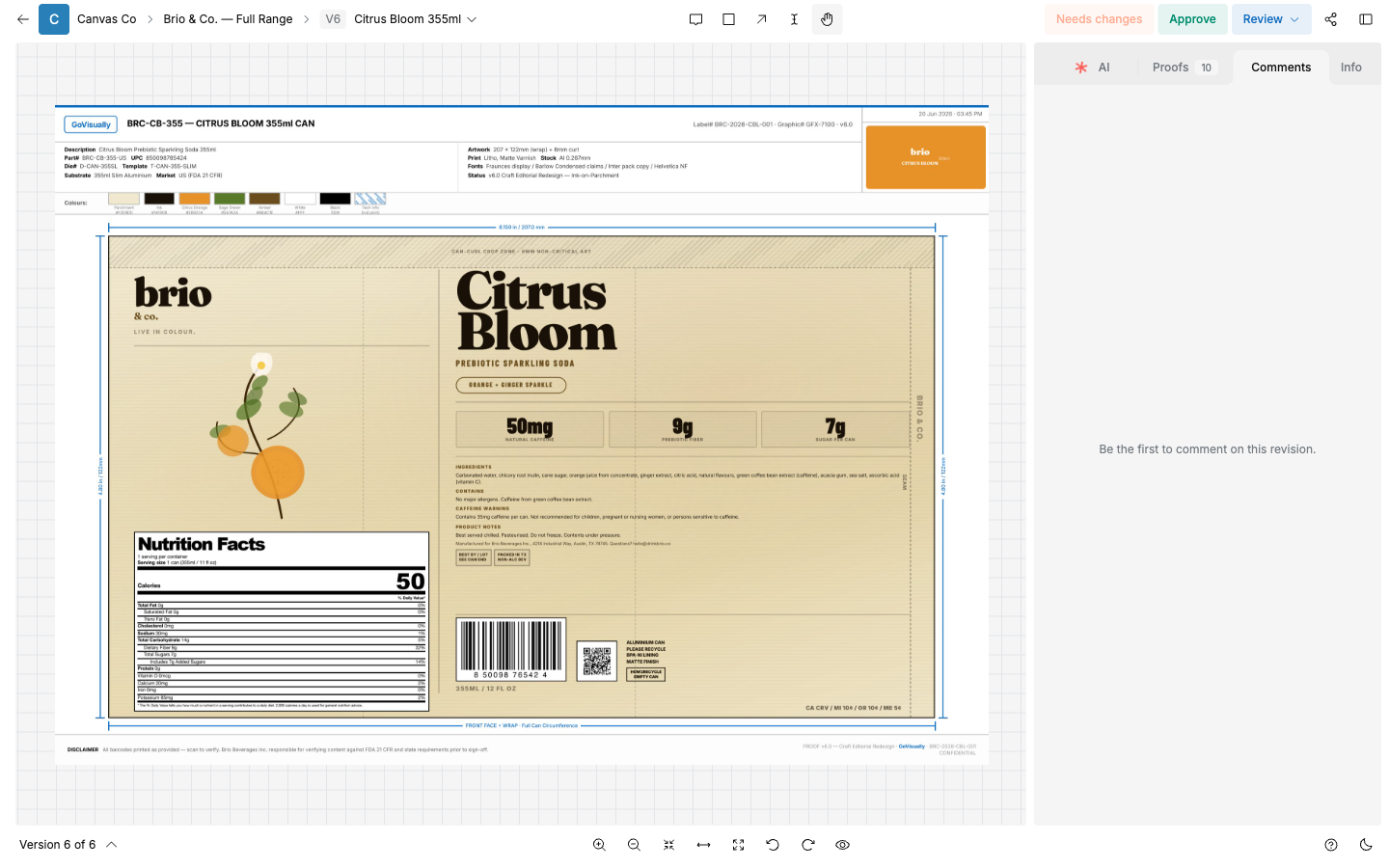Click the Approve button
The height and width of the screenshot is (868, 1389).
1192,19
